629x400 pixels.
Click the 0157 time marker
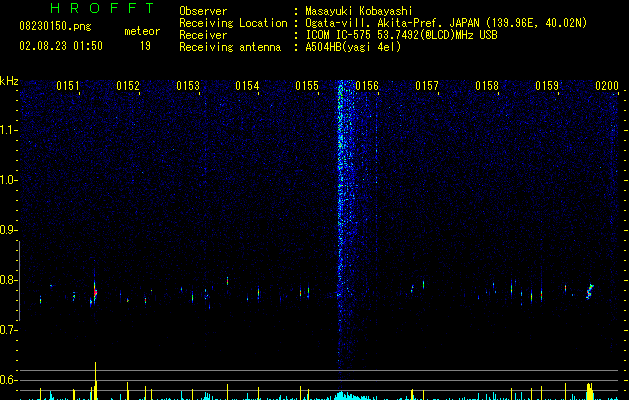(x=427, y=86)
